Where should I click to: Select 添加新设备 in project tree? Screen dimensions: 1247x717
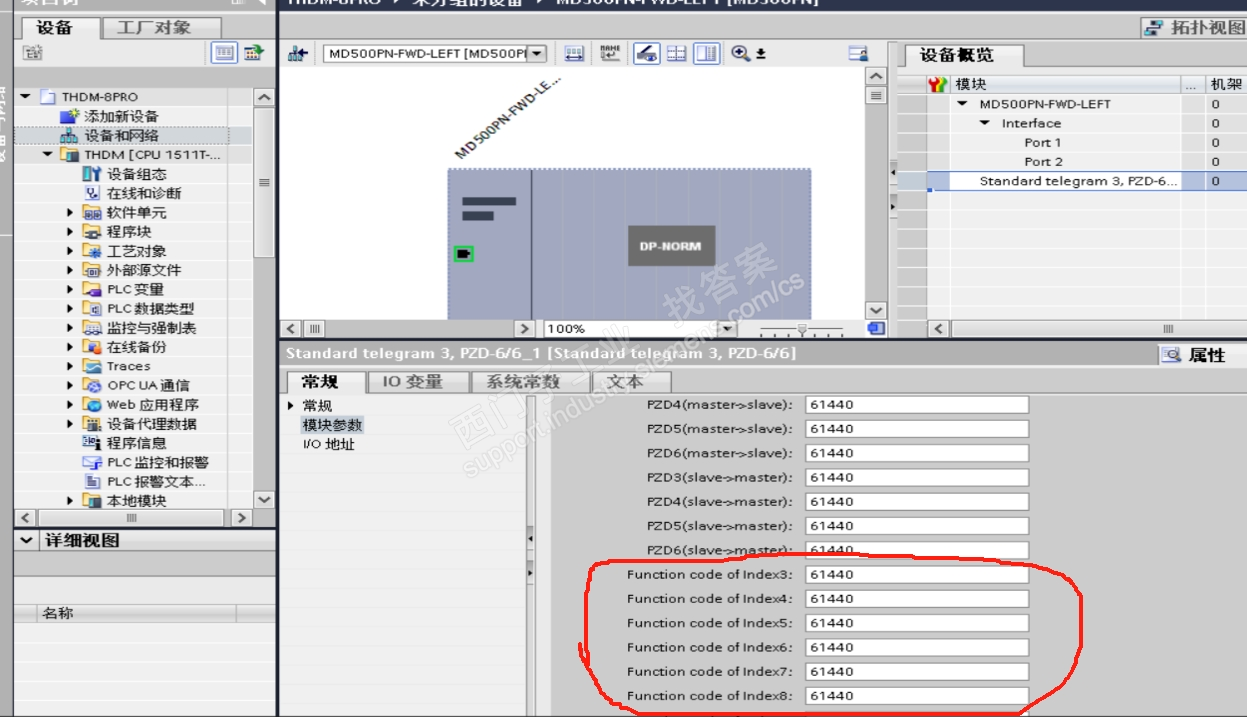point(121,116)
